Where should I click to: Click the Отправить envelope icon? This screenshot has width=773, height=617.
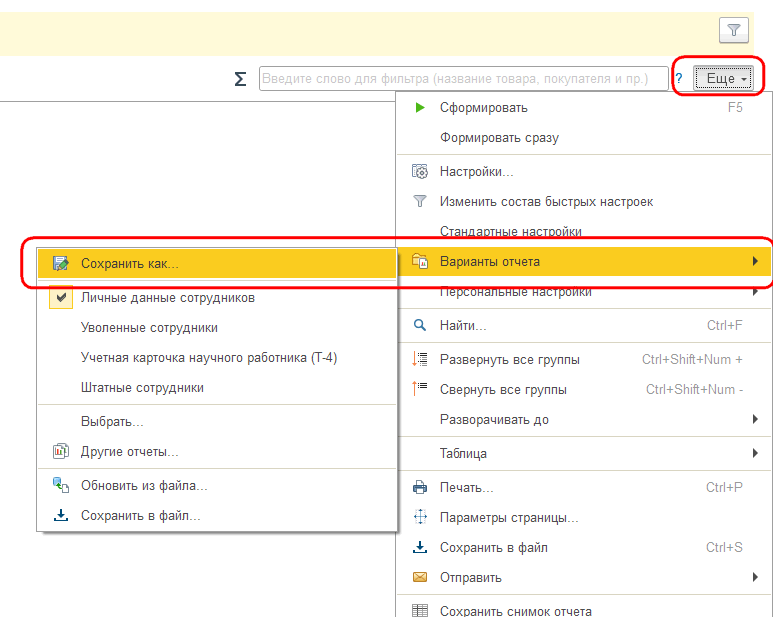(420, 577)
